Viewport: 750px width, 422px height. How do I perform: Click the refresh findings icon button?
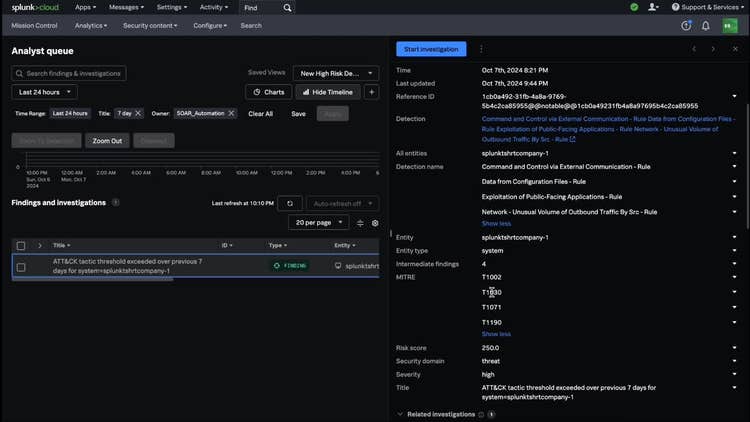coord(289,203)
